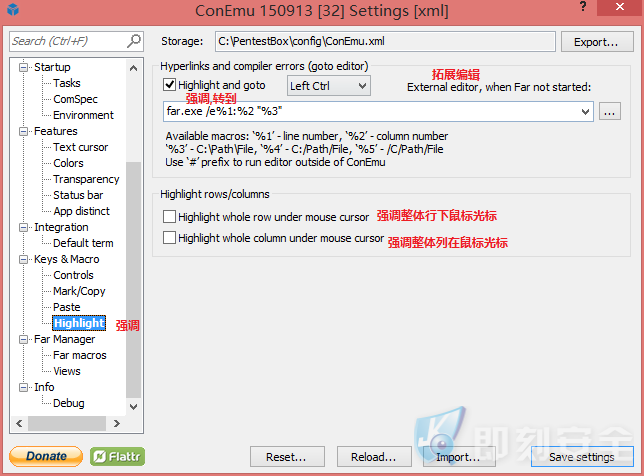
Task: Collapse the Info tree node
Action: click(24, 387)
